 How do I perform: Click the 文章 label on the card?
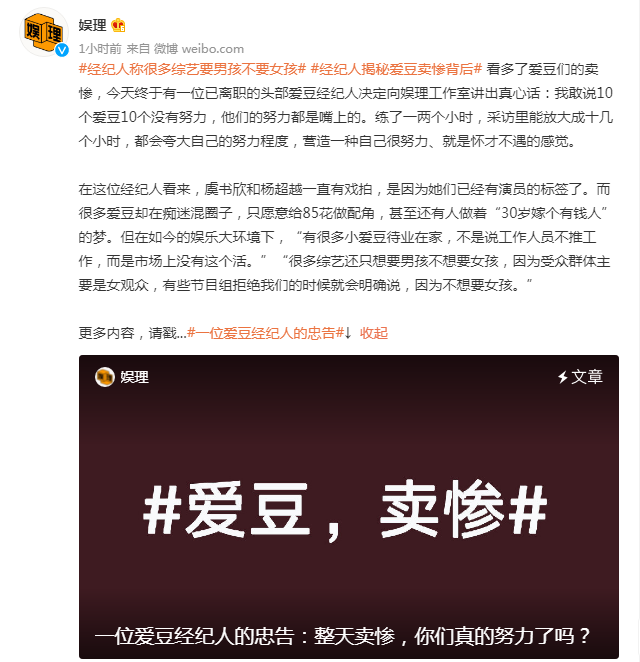587,377
